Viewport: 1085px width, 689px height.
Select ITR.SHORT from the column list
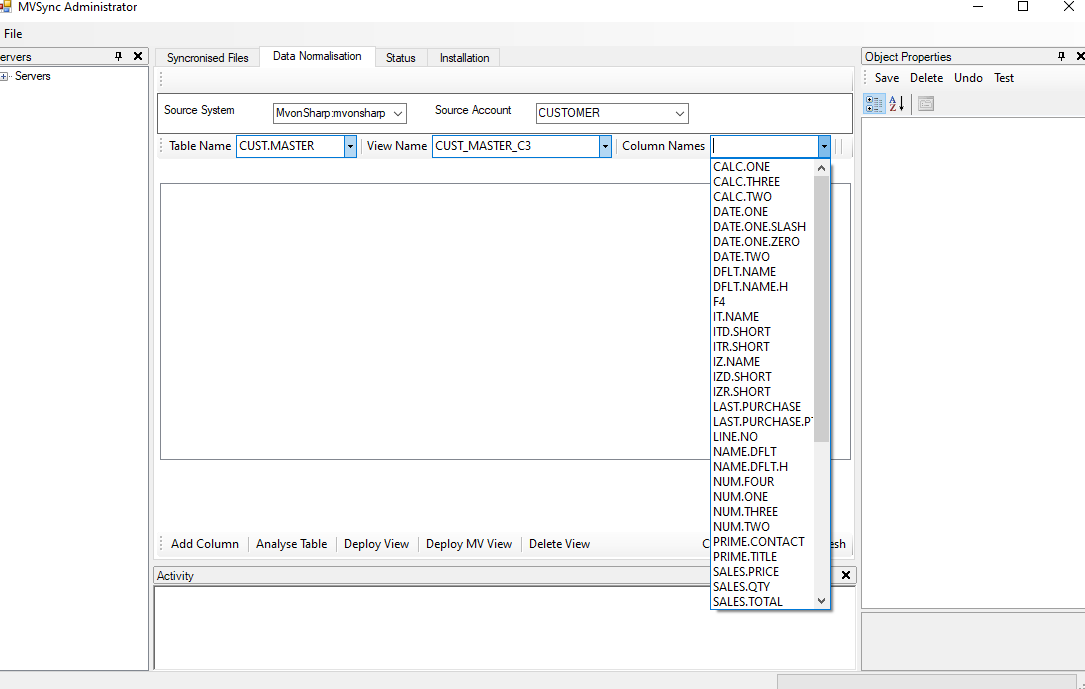tap(763, 347)
